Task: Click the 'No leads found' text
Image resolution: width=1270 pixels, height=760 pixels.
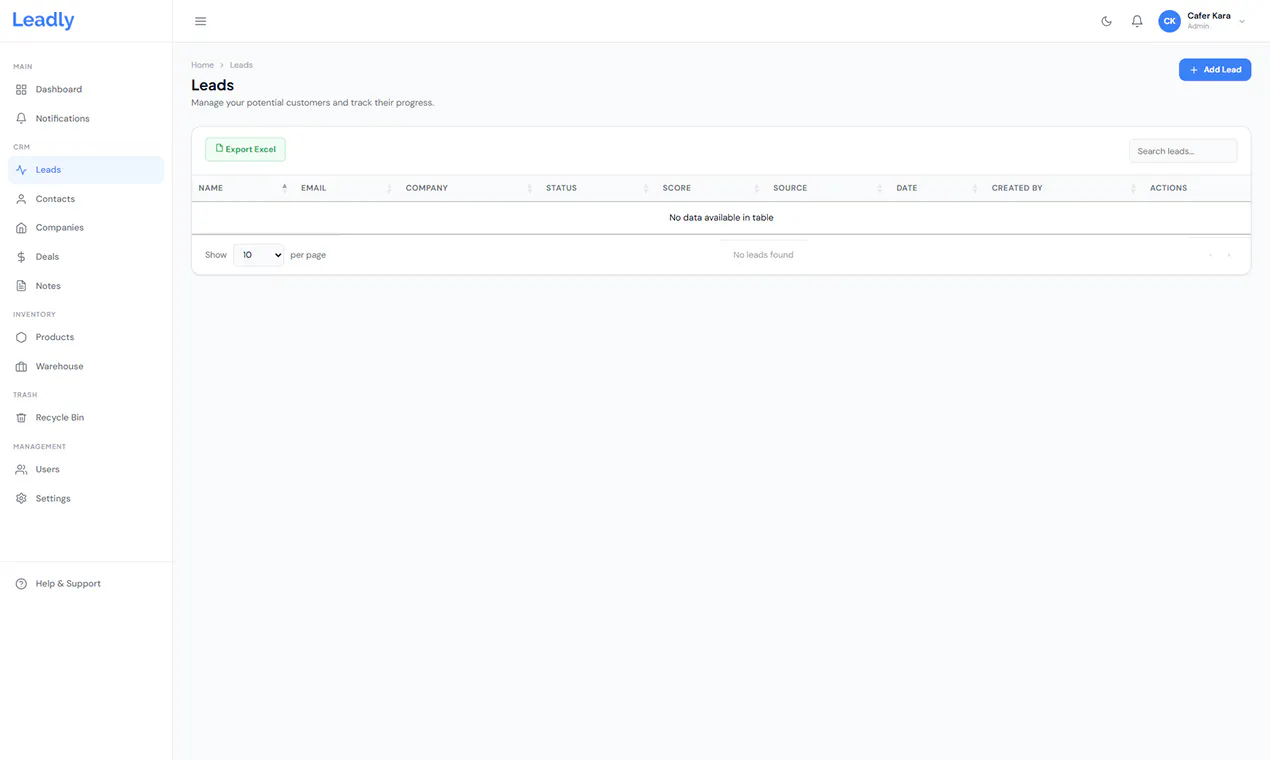Action: (763, 255)
